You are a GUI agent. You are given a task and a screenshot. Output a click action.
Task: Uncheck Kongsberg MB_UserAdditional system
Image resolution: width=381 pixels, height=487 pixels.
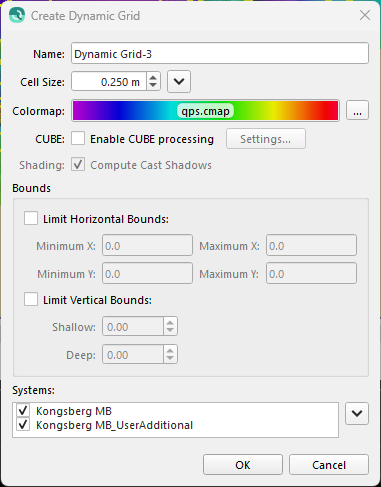pos(23,425)
